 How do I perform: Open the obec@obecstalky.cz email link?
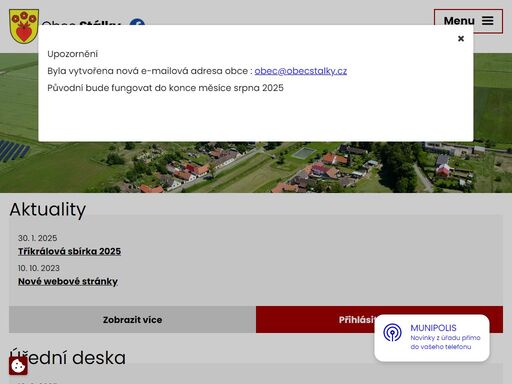point(301,71)
